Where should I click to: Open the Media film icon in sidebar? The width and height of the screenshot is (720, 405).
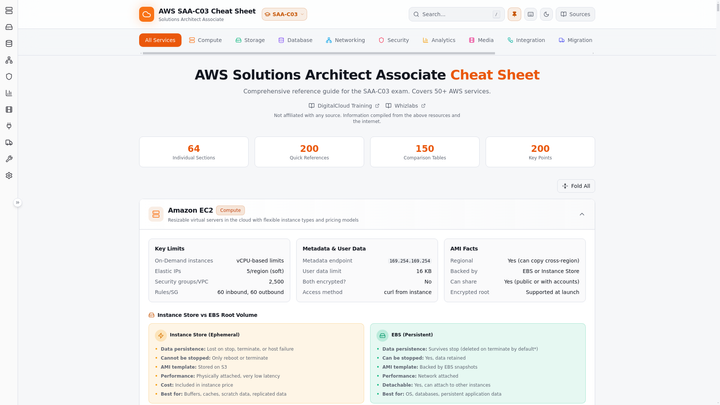(x=9, y=110)
